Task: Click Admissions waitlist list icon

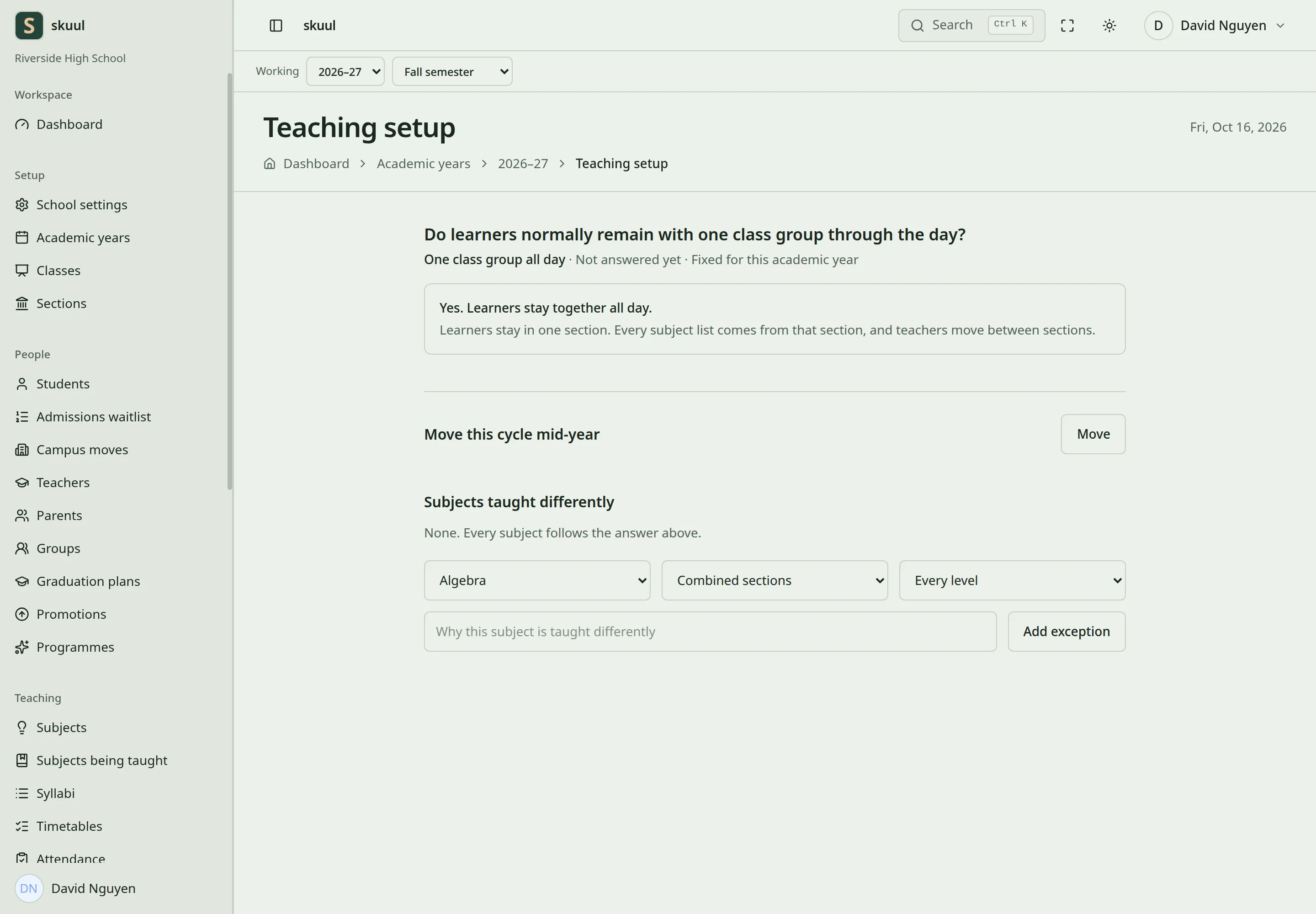Action: pos(22,416)
